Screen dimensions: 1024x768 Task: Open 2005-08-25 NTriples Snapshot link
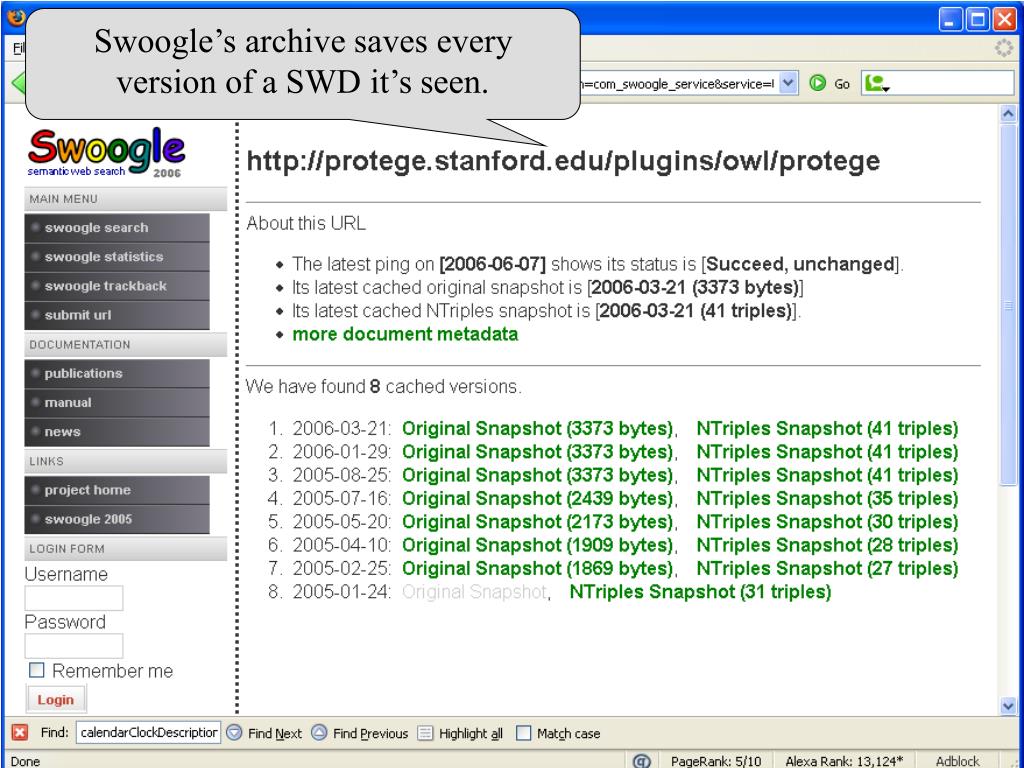tap(827, 475)
